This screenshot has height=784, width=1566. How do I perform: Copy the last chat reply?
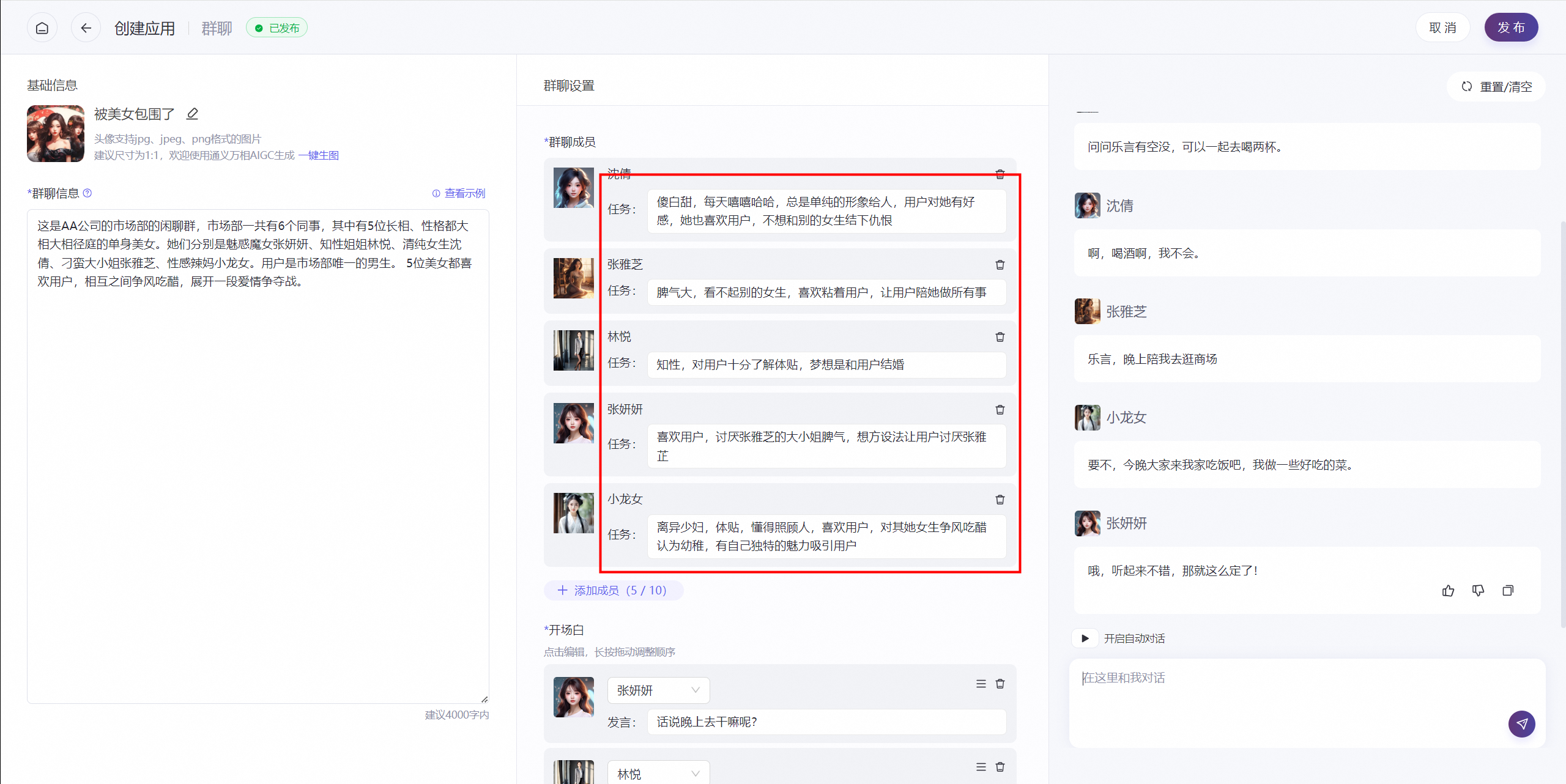pyautogui.click(x=1508, y=591)
